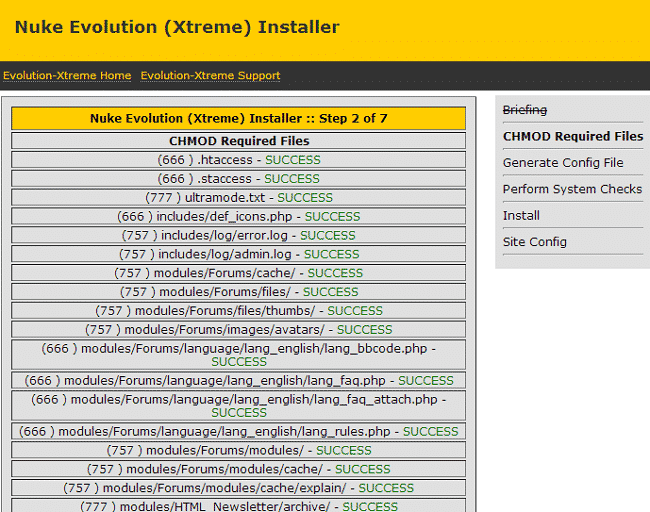Go to Generate Config File step
This screenshot has width=650, height=512.
point(563,163)
